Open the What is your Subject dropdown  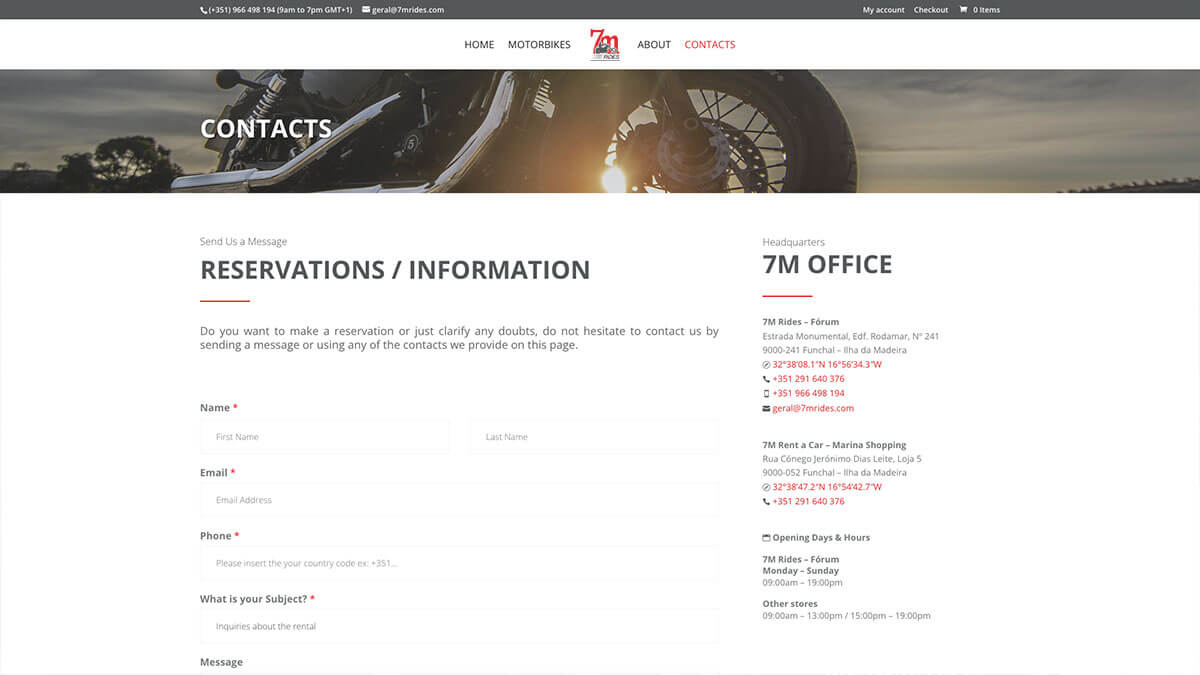tap(459, 627)
